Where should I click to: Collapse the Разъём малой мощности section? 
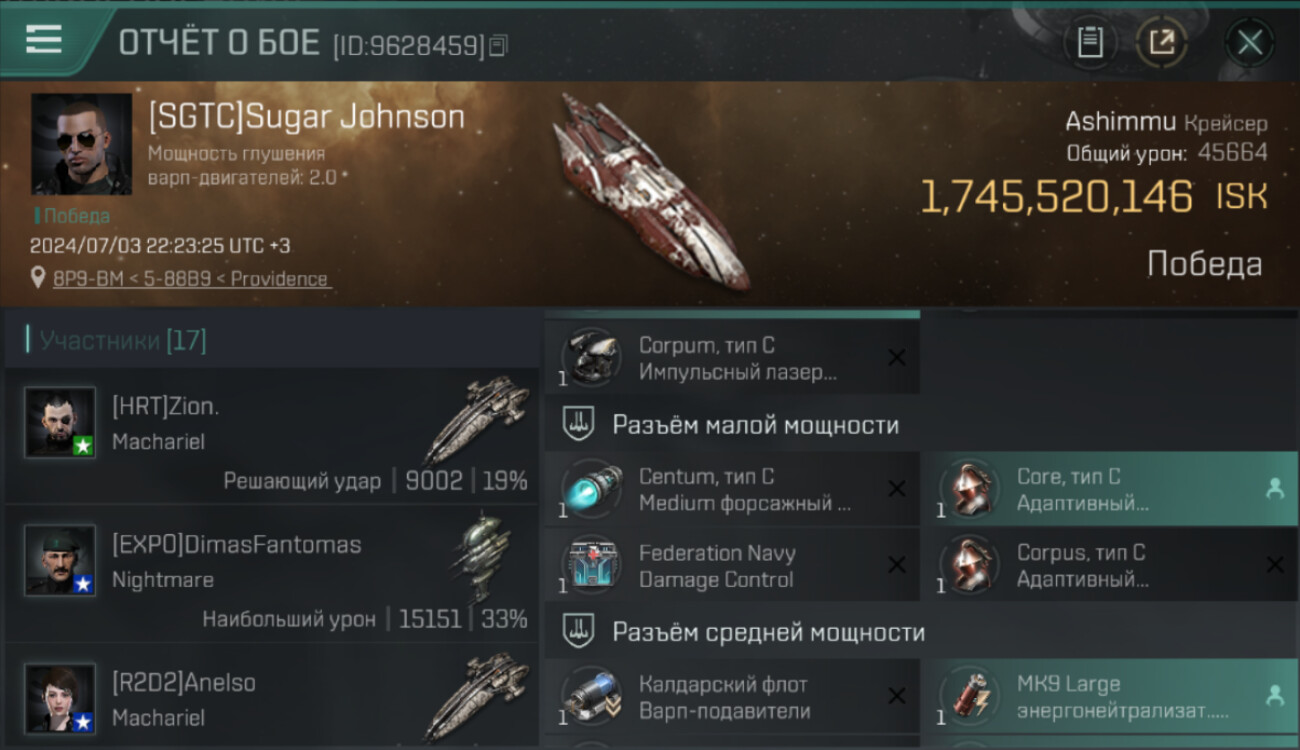point(732,425)
